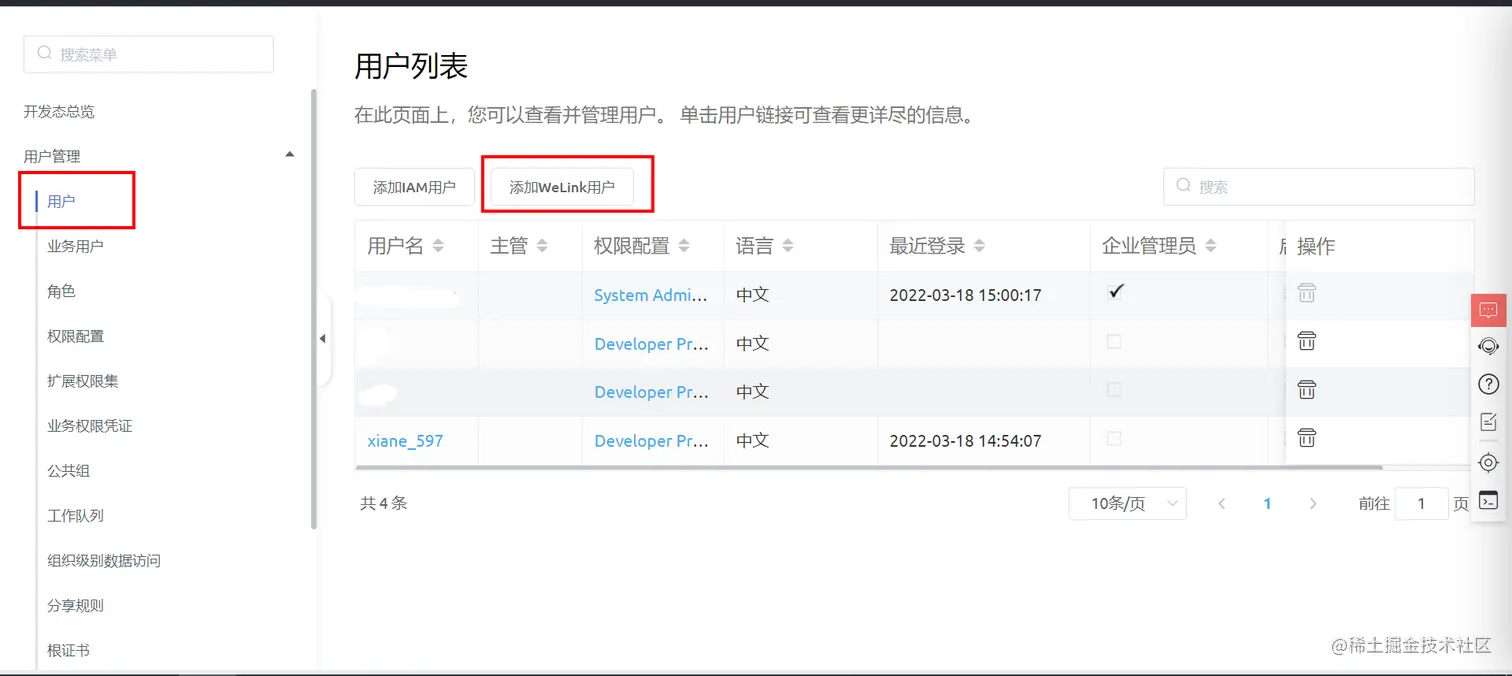This screenshot has width=1512, height=676.
Task: Sort the table by 用户名 column
Action: pyautogui.click(x=438, y=246)
